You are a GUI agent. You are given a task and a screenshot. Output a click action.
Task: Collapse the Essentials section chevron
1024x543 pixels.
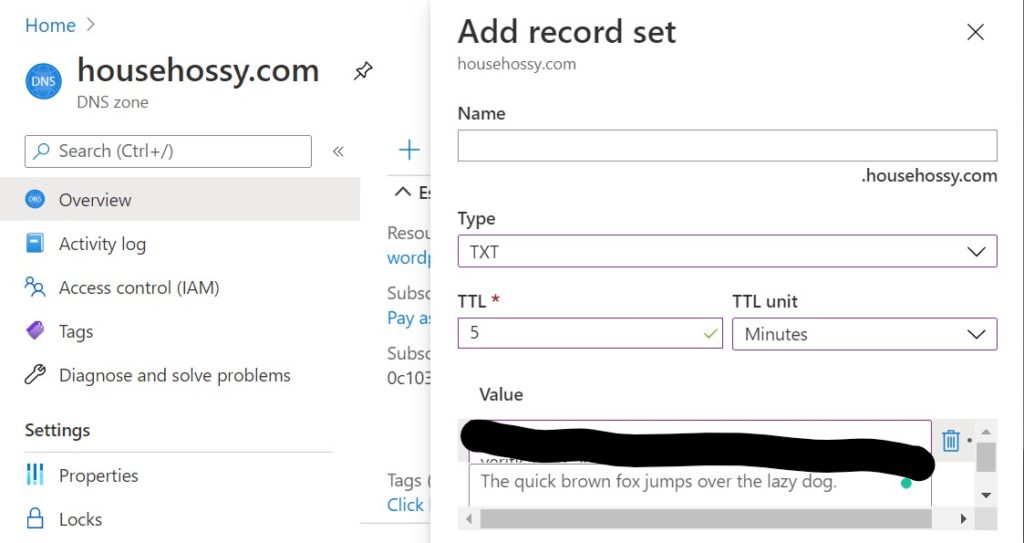pyautogui.click(x=404, y=191)
